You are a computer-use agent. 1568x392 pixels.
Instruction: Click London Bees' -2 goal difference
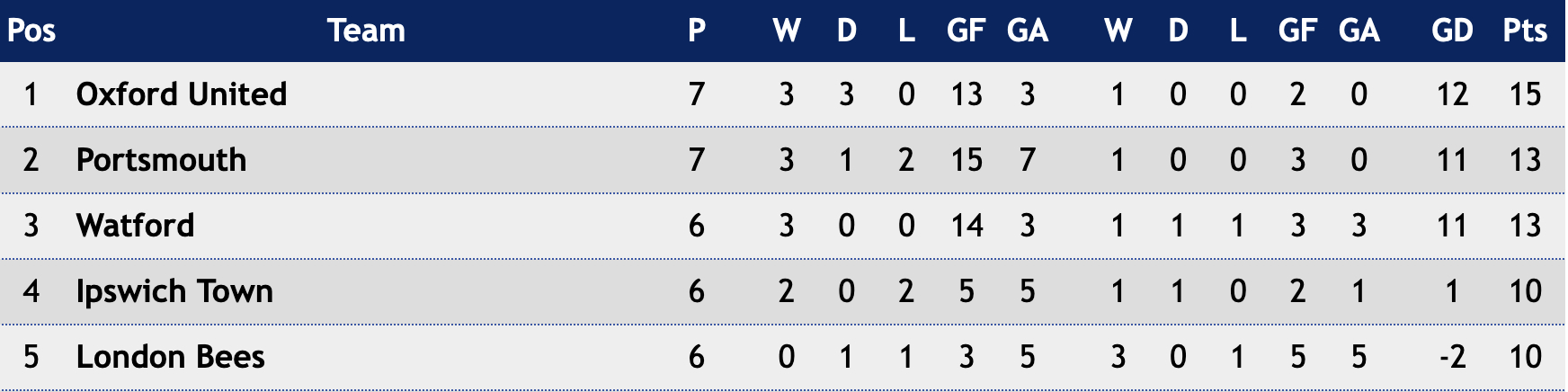point(1452,357)
